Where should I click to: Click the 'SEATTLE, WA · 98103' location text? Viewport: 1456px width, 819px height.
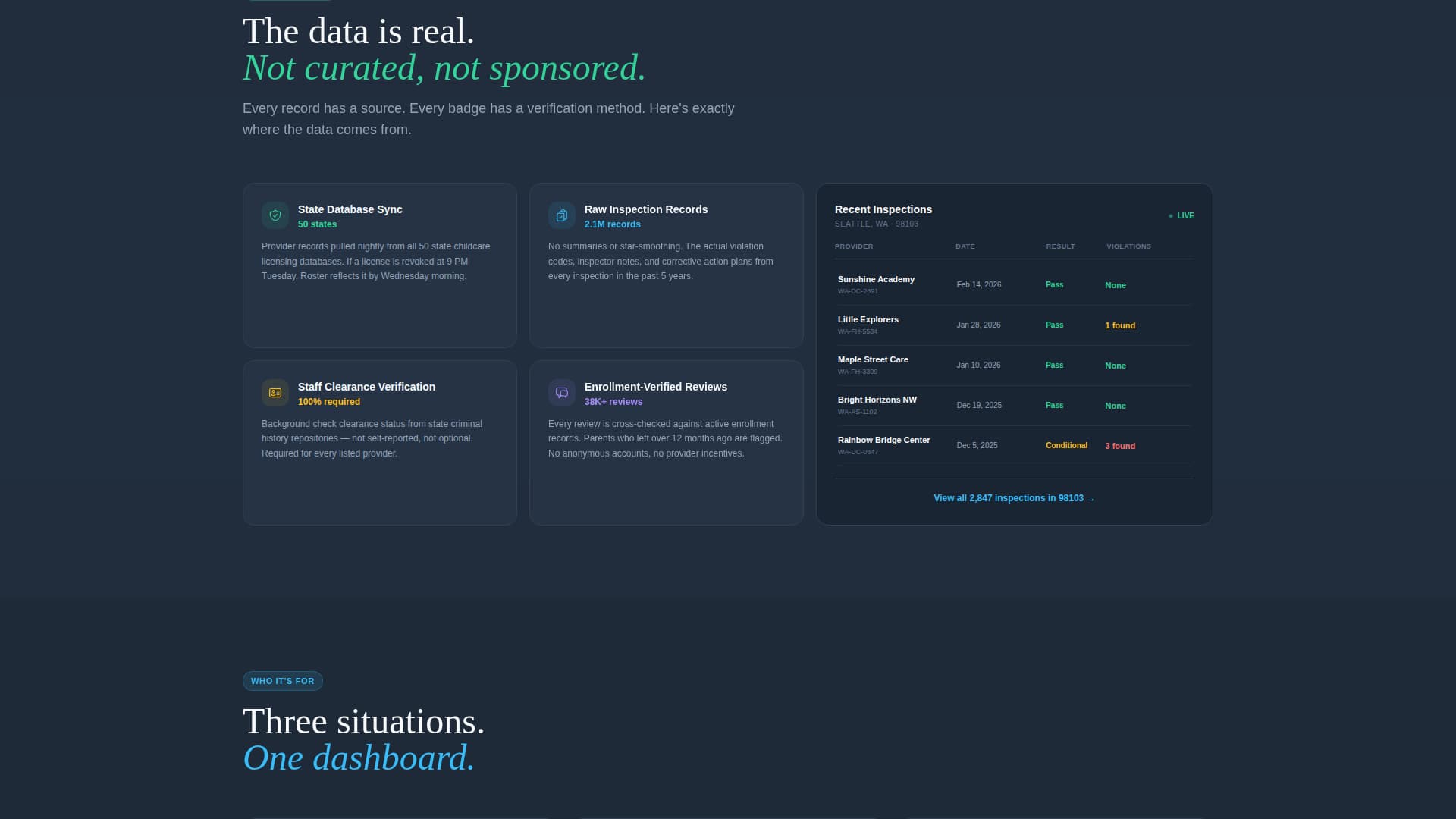click(877, 224)
